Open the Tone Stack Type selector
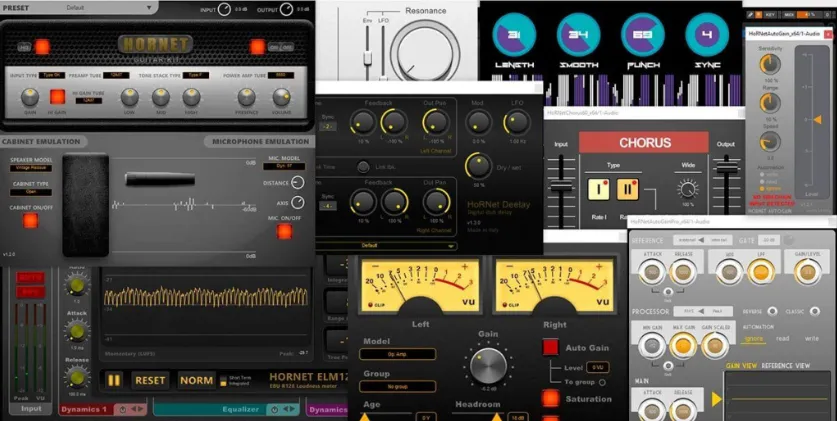Image resolution: width=837 pixels, height=421 pixels. point(196,75)
